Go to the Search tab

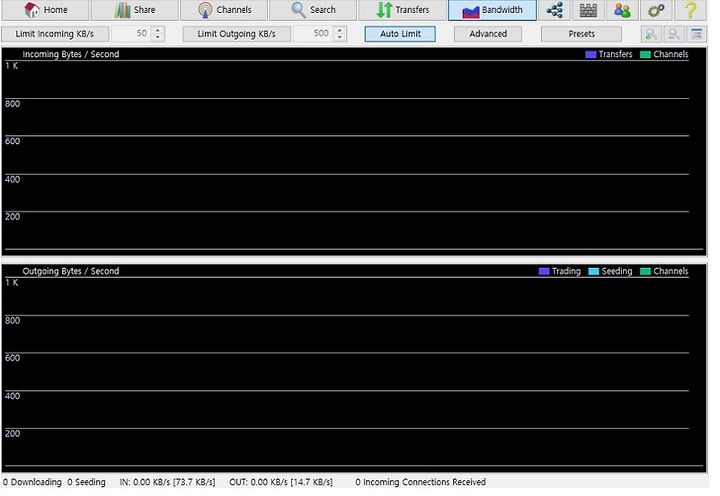point(313,10)
